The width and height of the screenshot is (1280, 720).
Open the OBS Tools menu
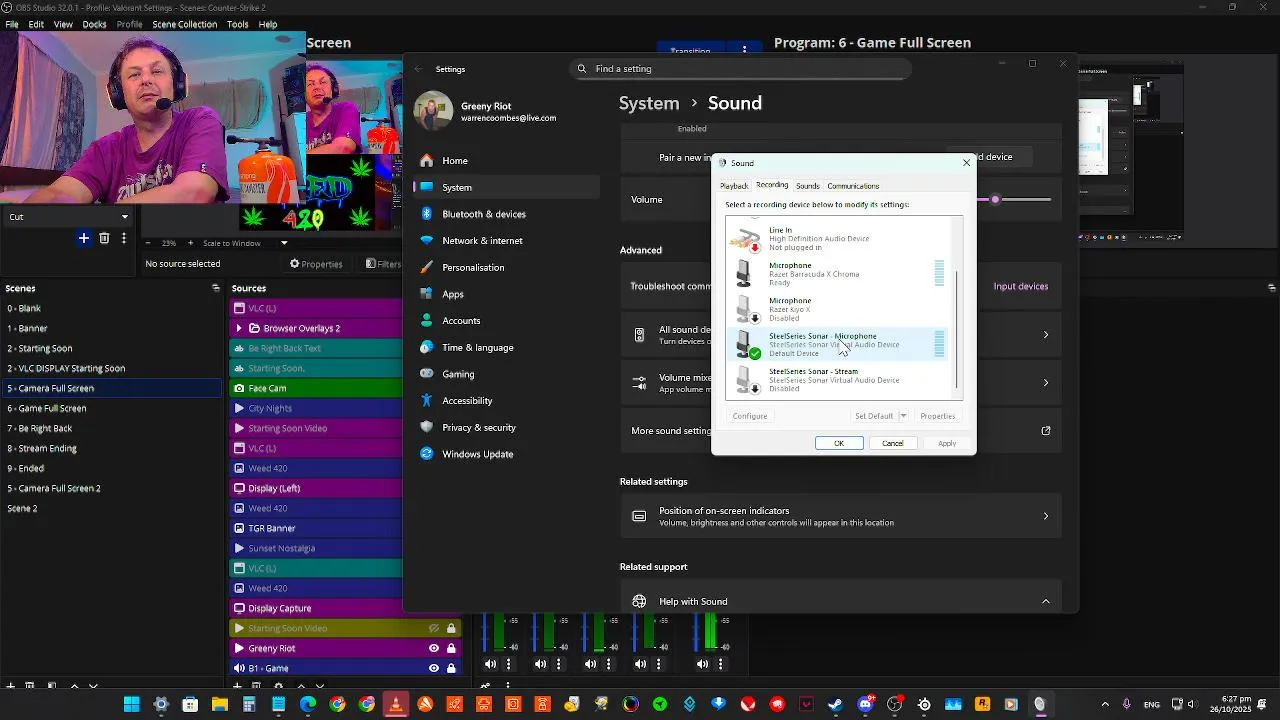click(238, 24)
